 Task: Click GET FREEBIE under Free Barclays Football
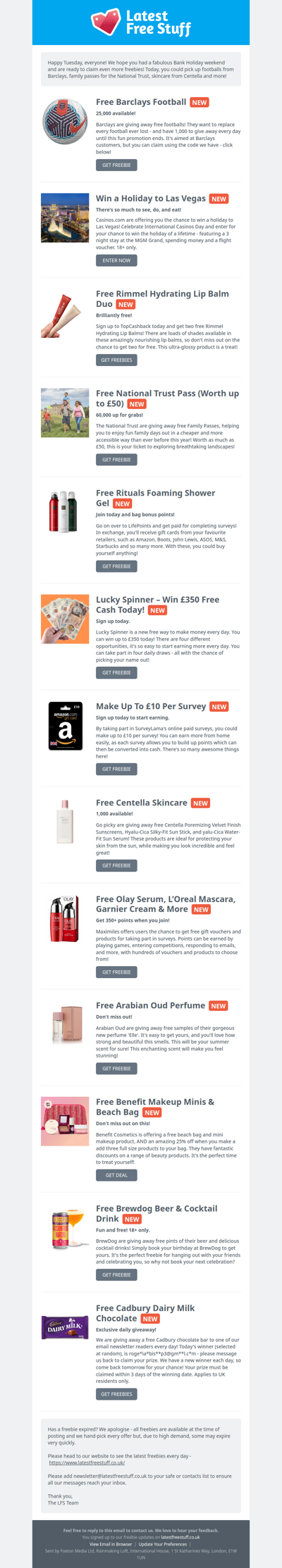click(116, 165)
